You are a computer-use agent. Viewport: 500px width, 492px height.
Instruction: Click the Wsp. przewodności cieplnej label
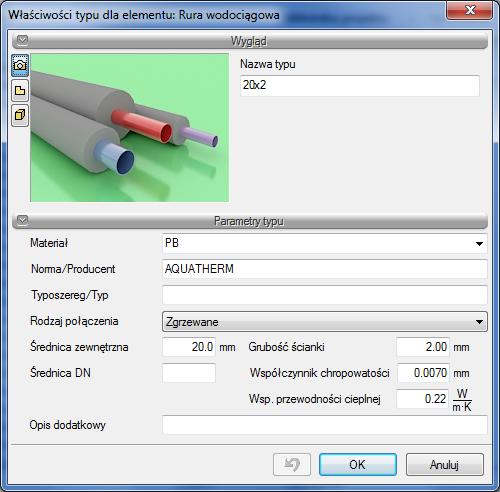(x=315, y=399)
